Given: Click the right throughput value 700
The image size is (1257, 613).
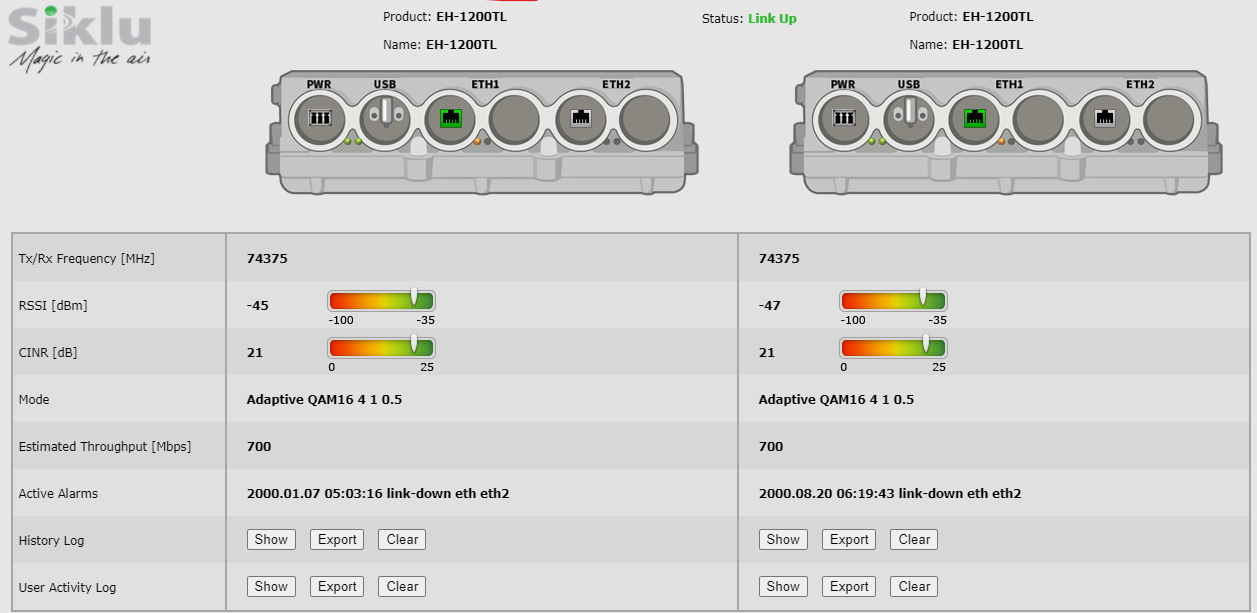Looking at the screenshot, I should pyautogui.click(x=771, y=447).
